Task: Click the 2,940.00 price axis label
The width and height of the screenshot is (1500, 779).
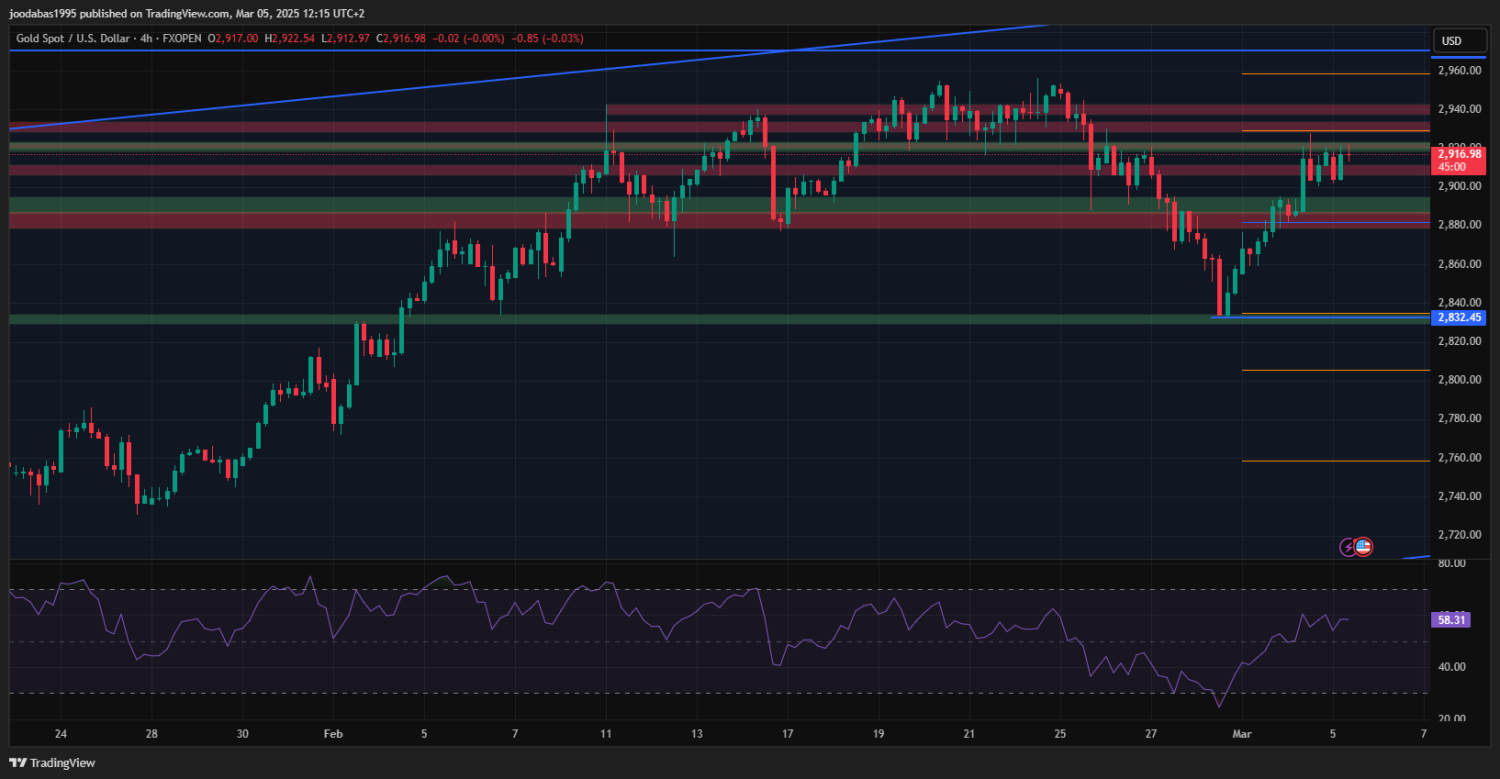Action: (x=1459, y=109)
